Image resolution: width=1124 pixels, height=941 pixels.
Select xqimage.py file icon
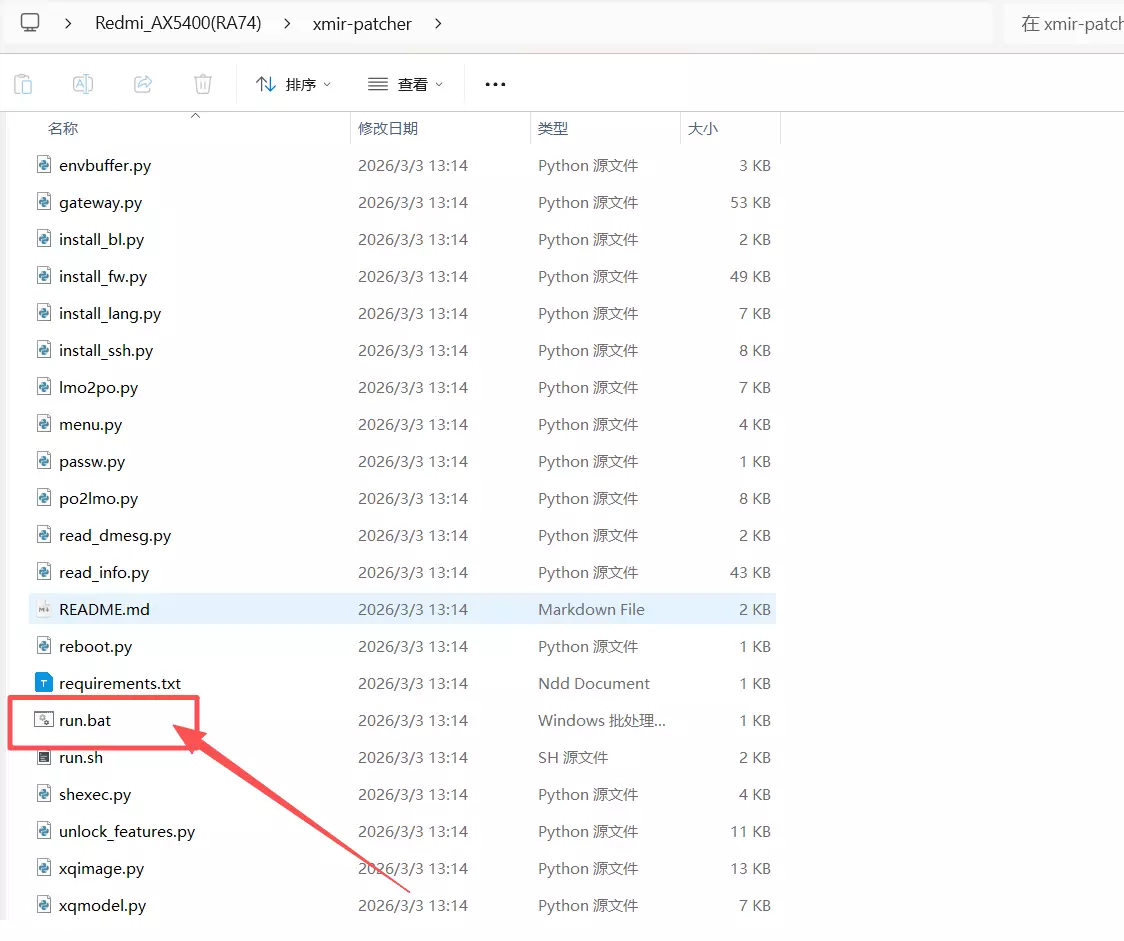pyautogui.click(x=44, y=868)
